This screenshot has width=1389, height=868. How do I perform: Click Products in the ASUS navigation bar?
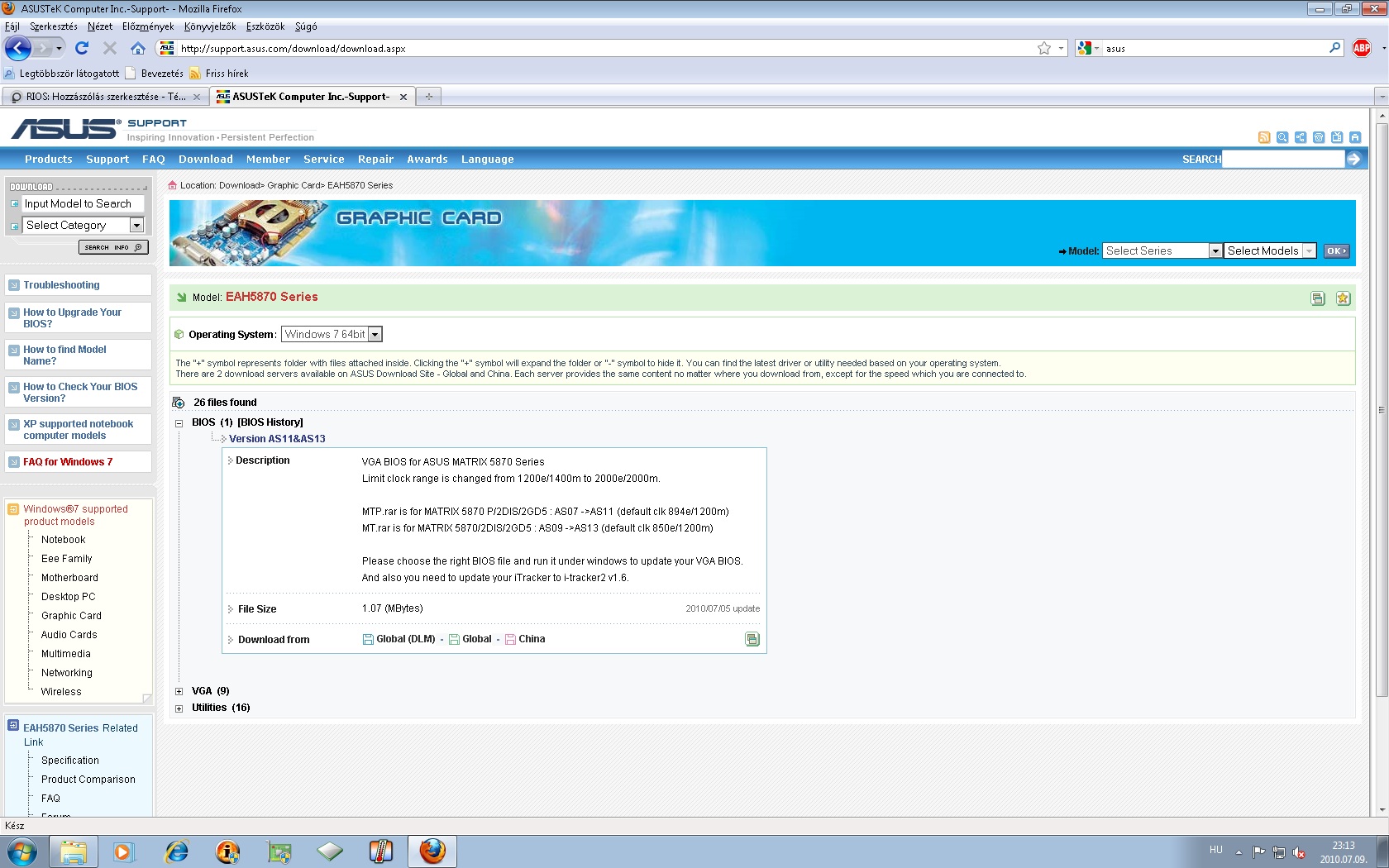tap(49, 160)
